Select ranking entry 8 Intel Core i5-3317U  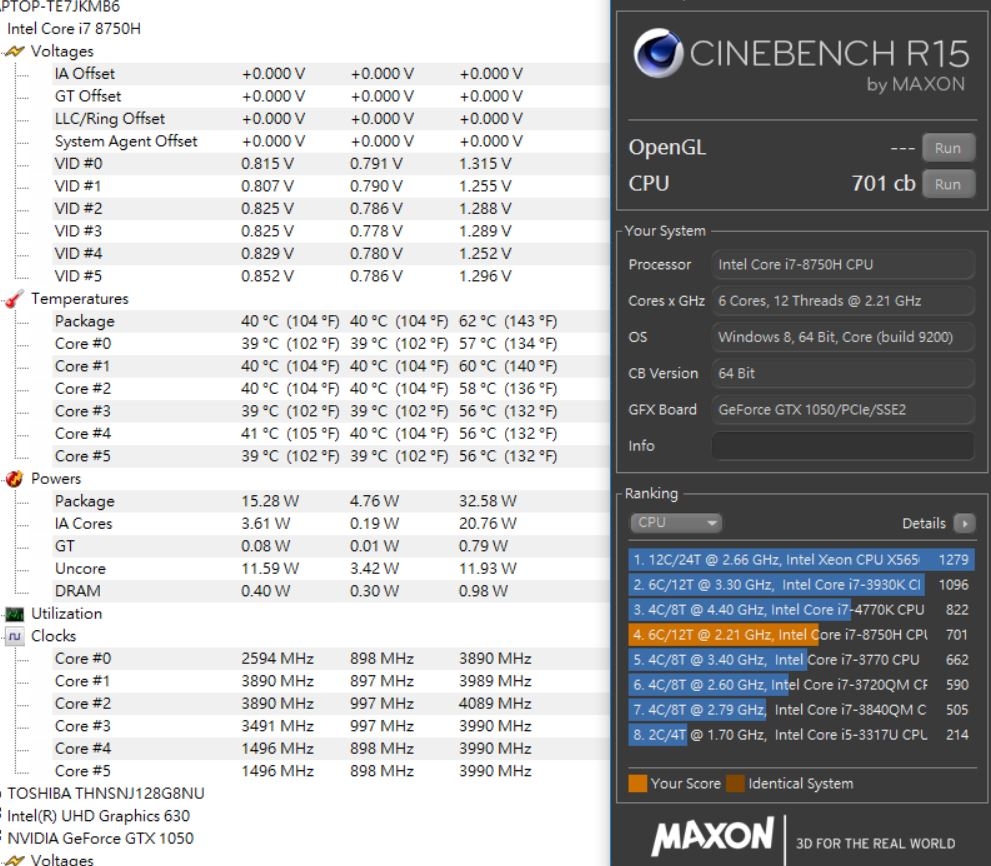(801, 735)
